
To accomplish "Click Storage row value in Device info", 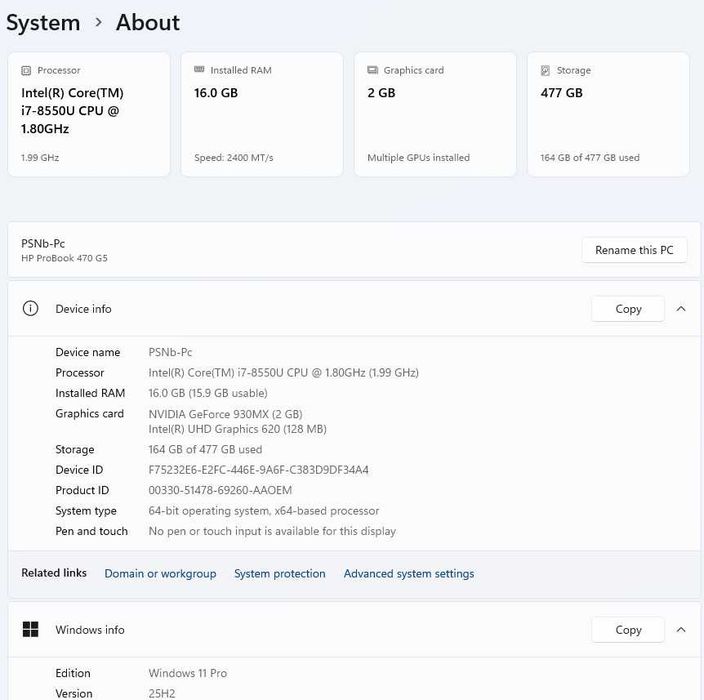I will click(x=205, y=449).
